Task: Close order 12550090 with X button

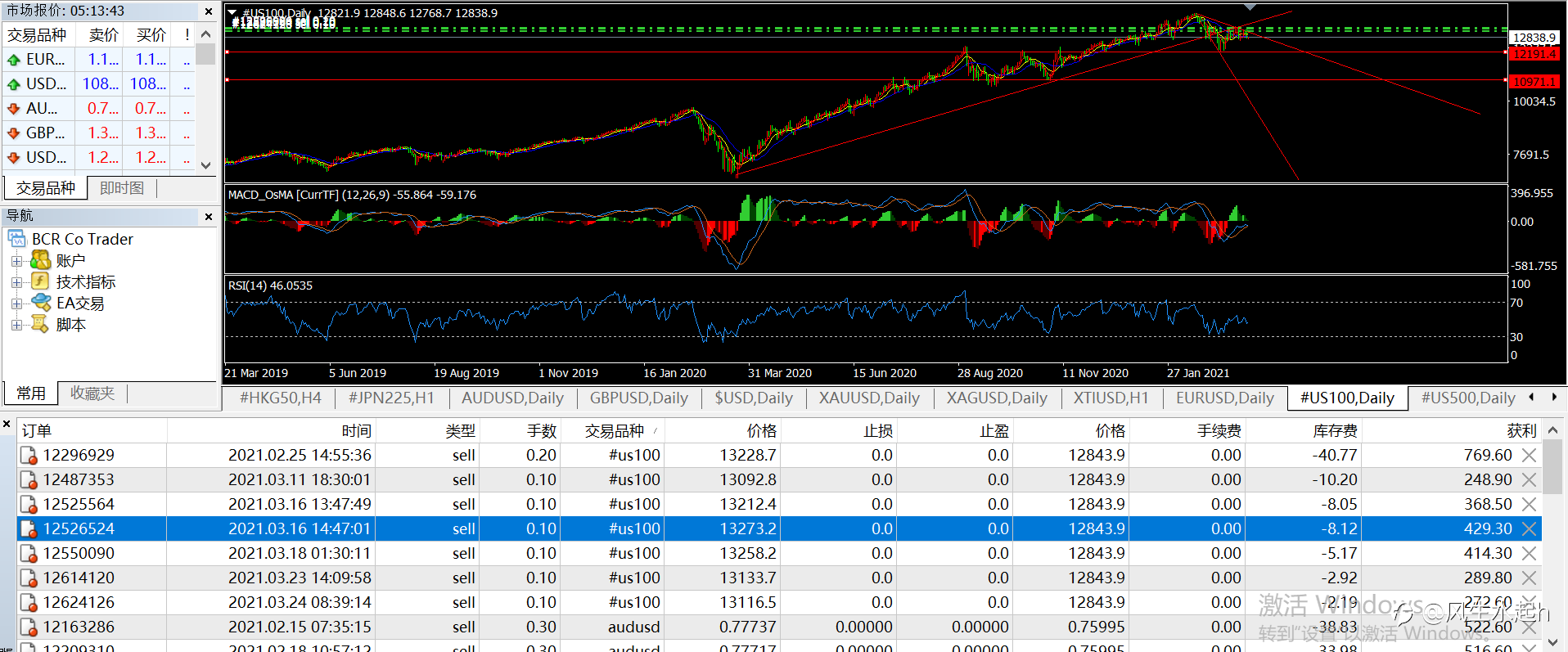Action: (1529, 554)
